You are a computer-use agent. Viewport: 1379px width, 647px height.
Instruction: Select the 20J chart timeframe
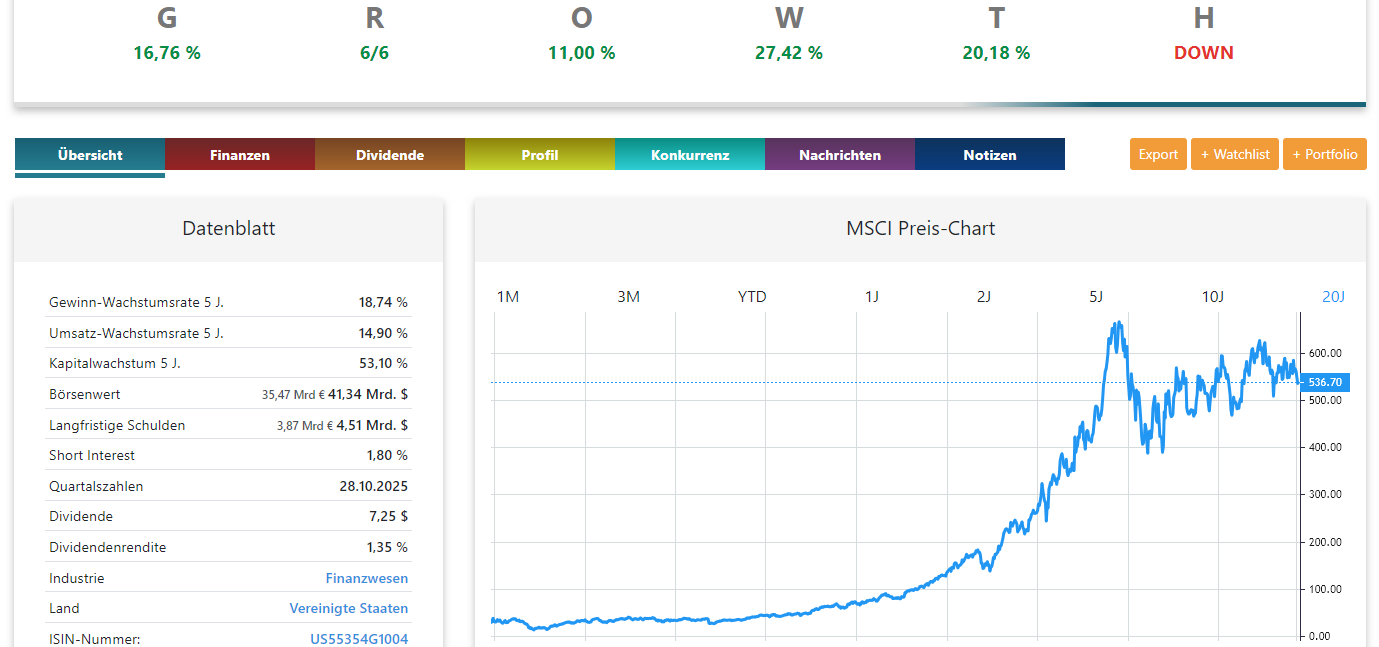click(1333, 297)
